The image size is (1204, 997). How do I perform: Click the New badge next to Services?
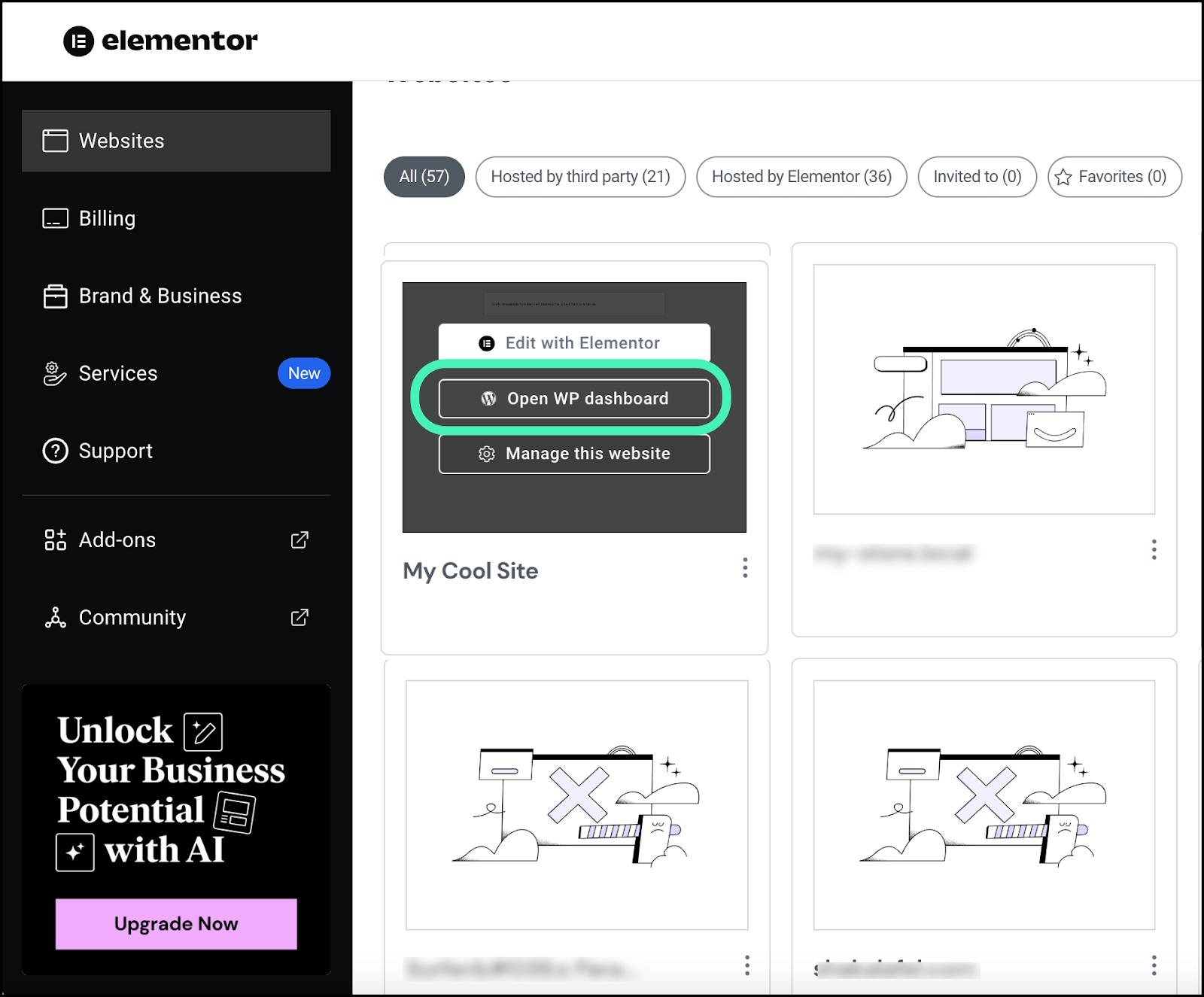click(304, 373)
